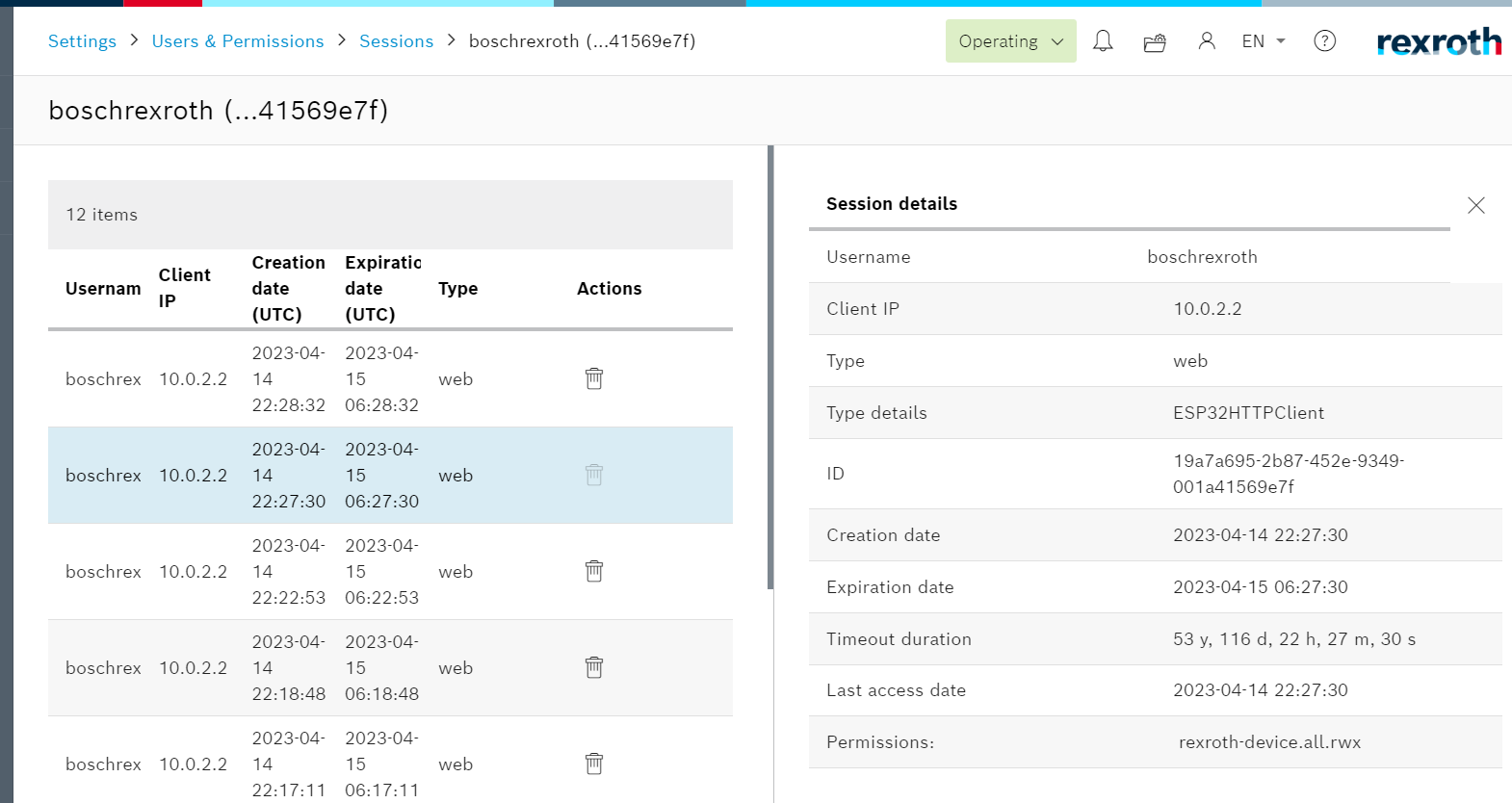Viewport: 1512px width, 803px height.
Task: Sort by Username column header
Action: click(103, 289)
